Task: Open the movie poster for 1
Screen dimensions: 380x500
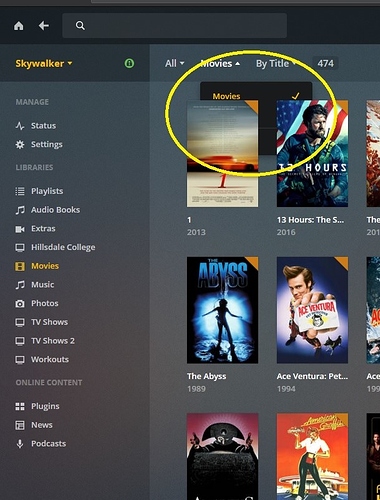Action: (222, 153)
